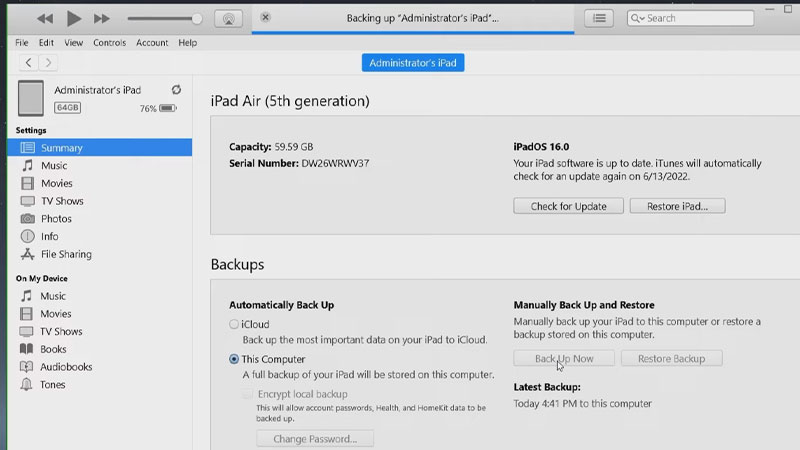Cancel backup with the X icon
The width and height of the screenshot is (800, 450).
265,17
